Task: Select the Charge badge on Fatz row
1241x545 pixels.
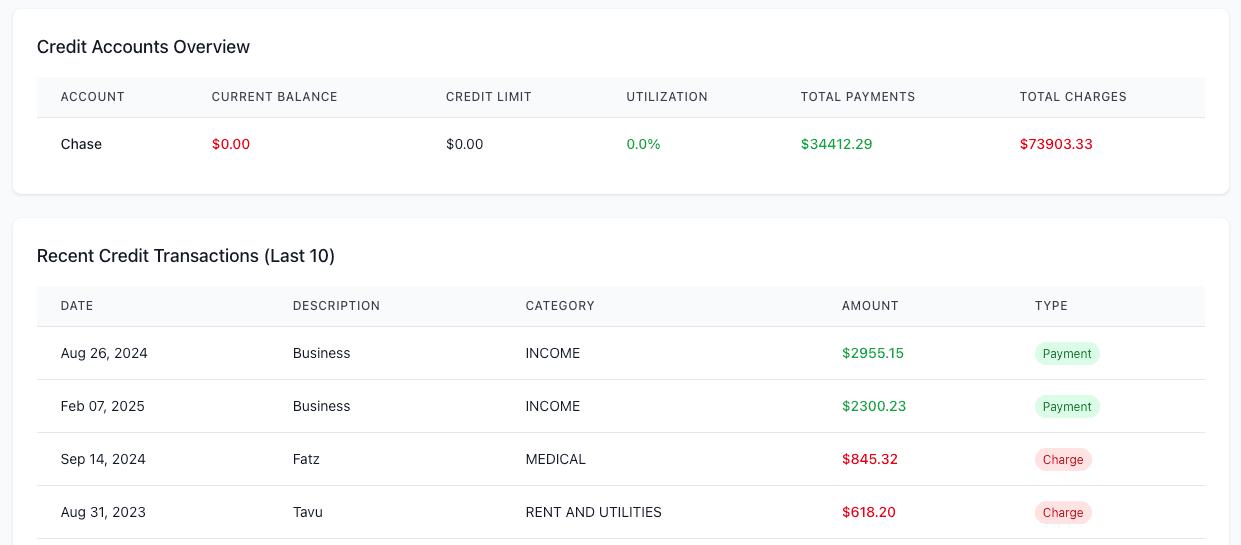Action: (x=1062, y=460)
